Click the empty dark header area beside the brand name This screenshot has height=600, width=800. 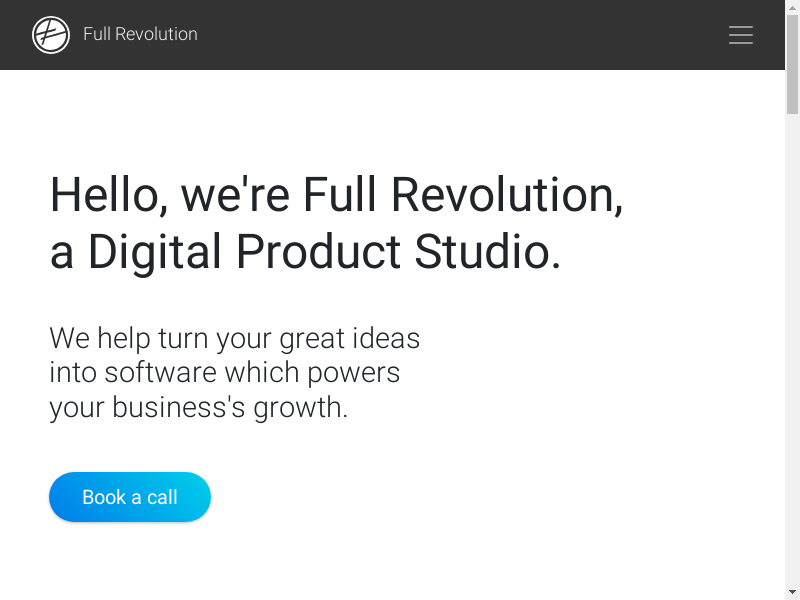(x=450, y=35)
